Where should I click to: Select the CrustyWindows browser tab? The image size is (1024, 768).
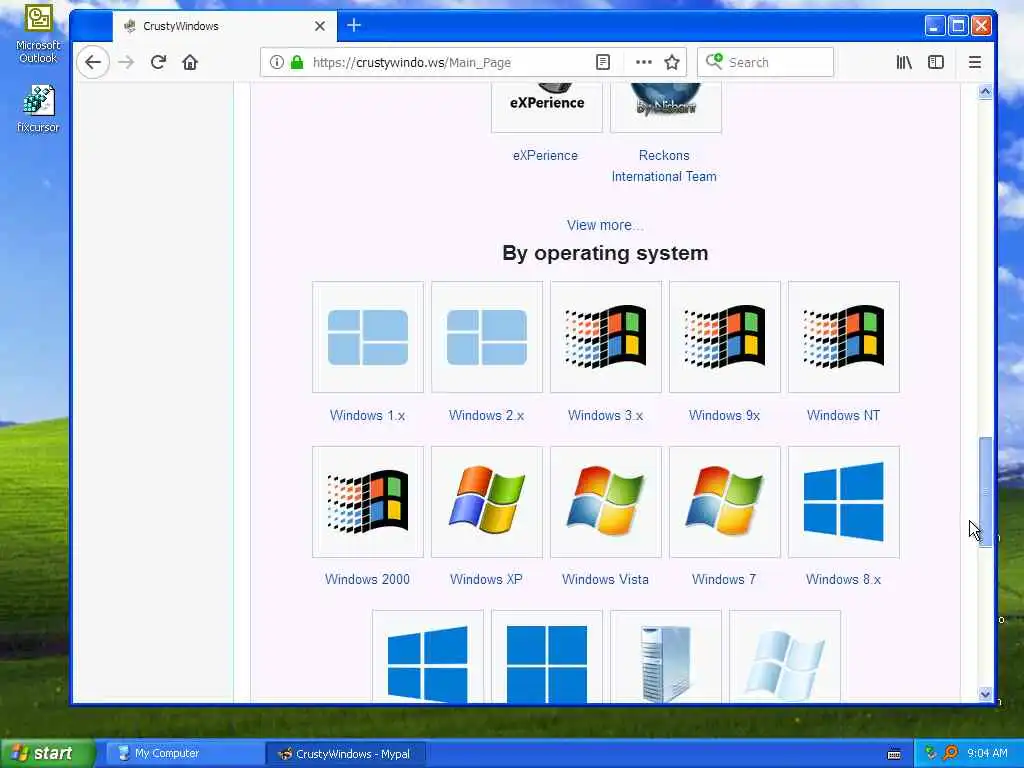pos(225,26)
